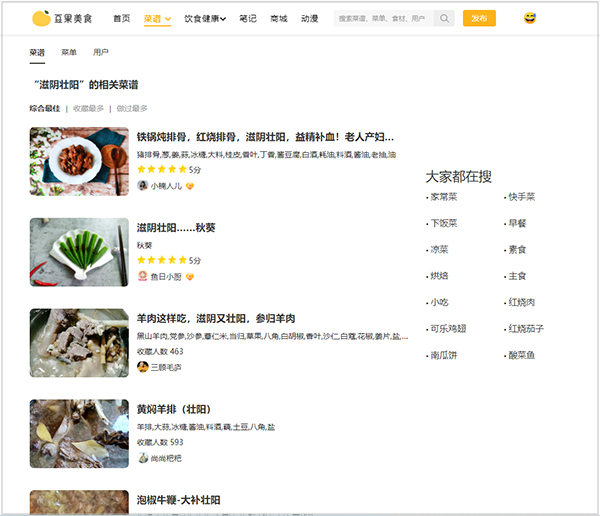Click the 豆果美食 logo icon
Screen dimensions: 600x516
click(x=41, y=18)
